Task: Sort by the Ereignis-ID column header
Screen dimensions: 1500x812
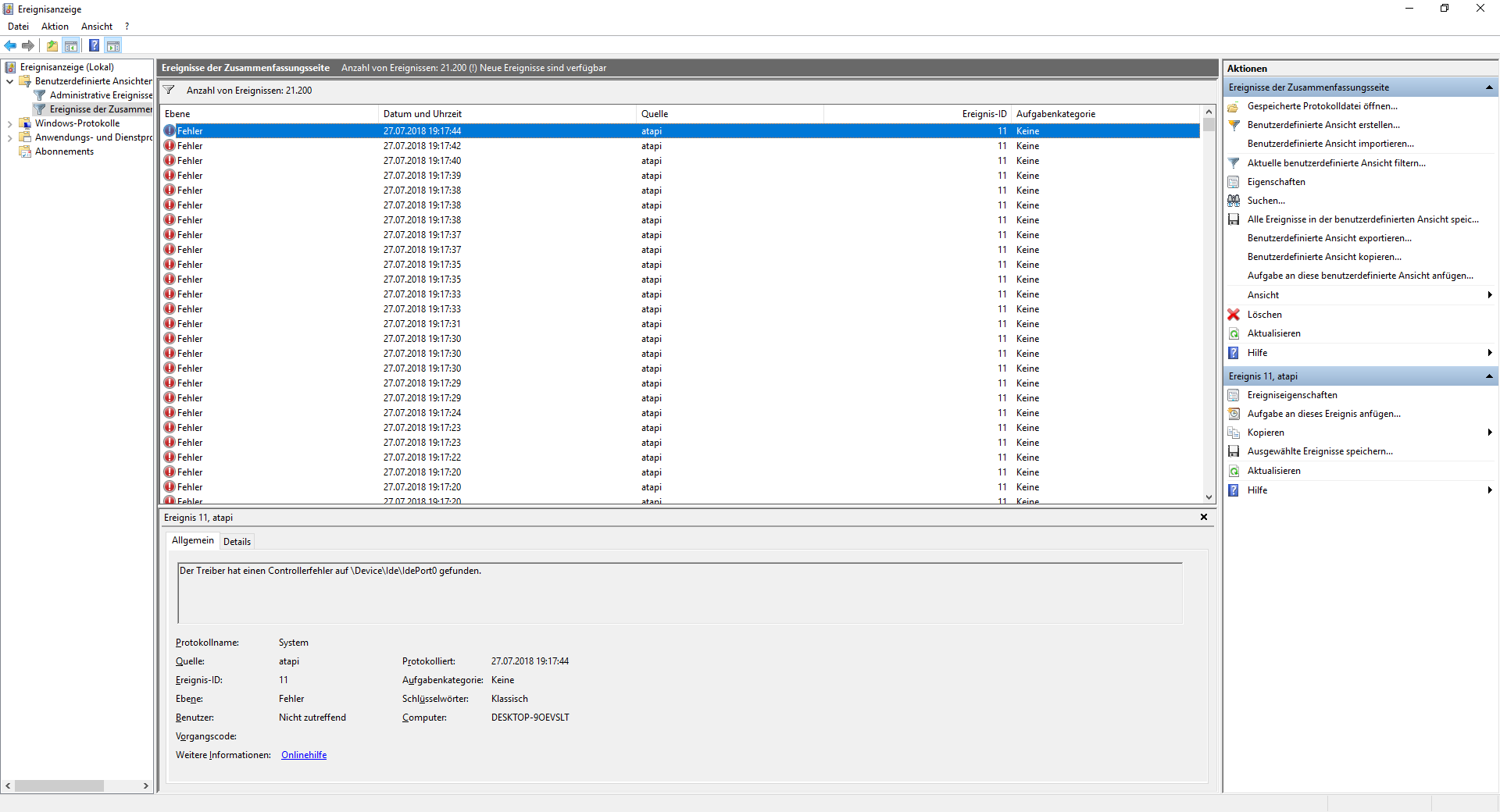Action: (x=918, y=114)
